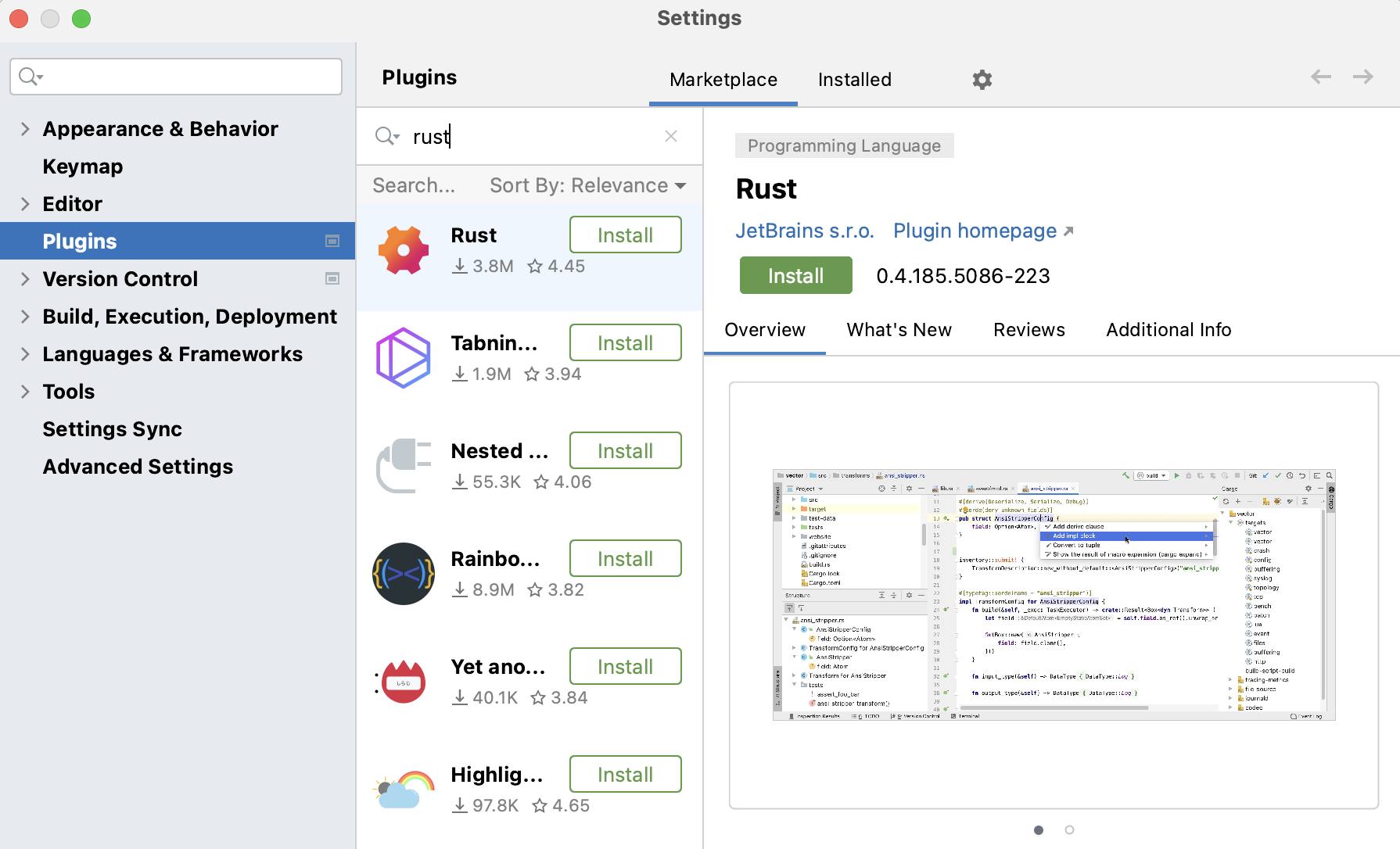Clear the plugin search text
Viewport: 1400px width, 849px height.
670,136
